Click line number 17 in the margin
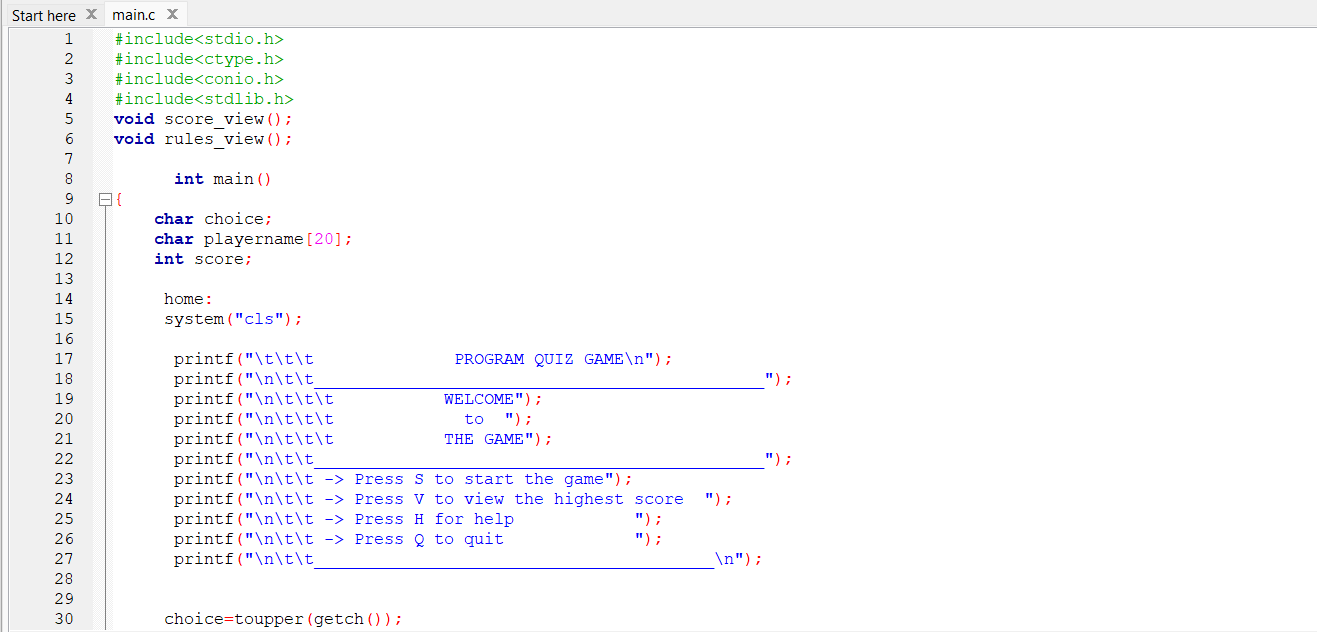The width and height of the screenshot is (1317, 632). [x=63, y=359]
